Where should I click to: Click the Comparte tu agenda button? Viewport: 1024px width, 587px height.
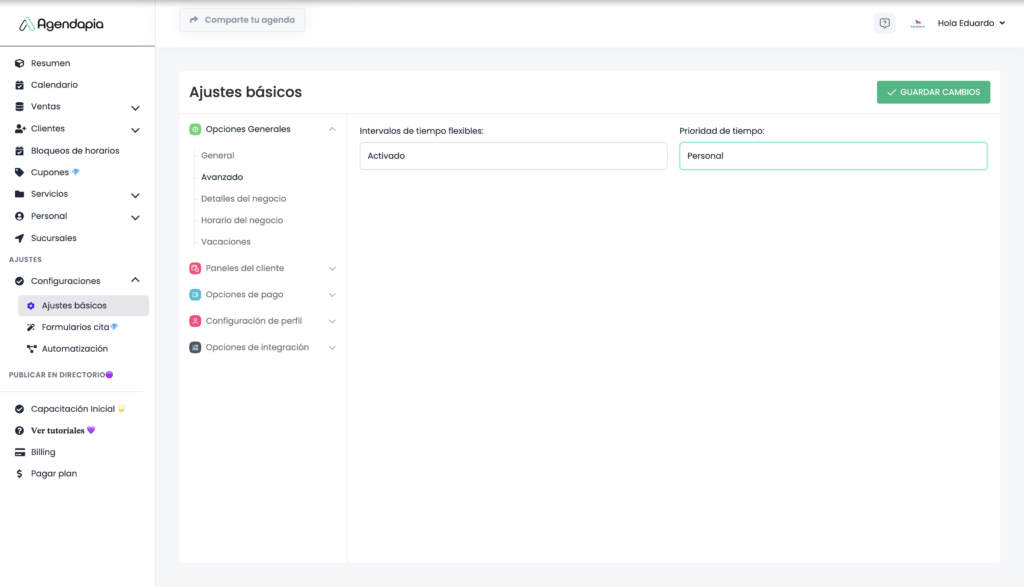click(242, 20)
